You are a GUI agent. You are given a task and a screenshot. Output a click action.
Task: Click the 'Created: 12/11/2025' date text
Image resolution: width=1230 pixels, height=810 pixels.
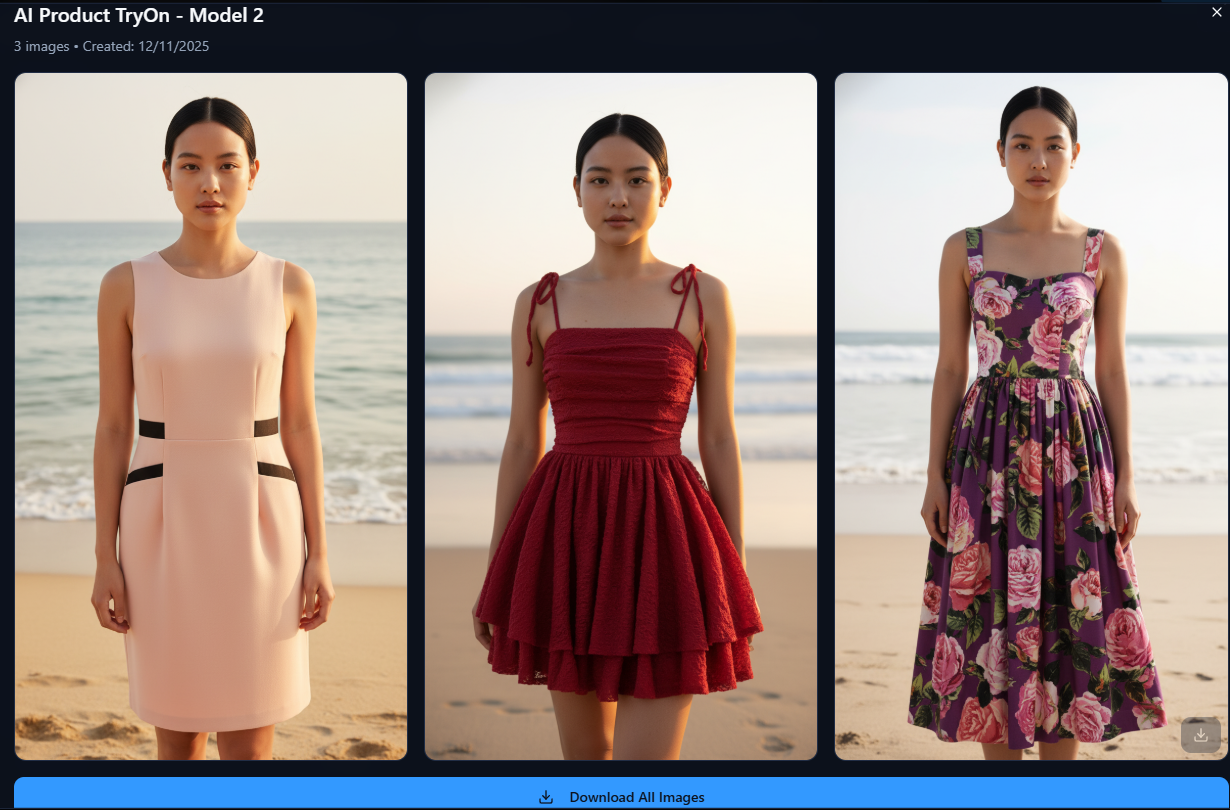148,46
